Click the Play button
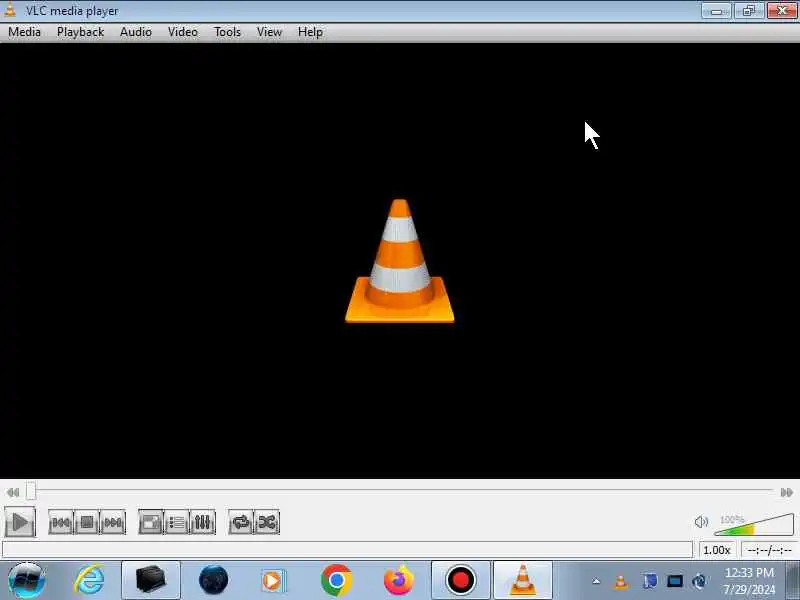800x600 pixels. click(20, 522)
